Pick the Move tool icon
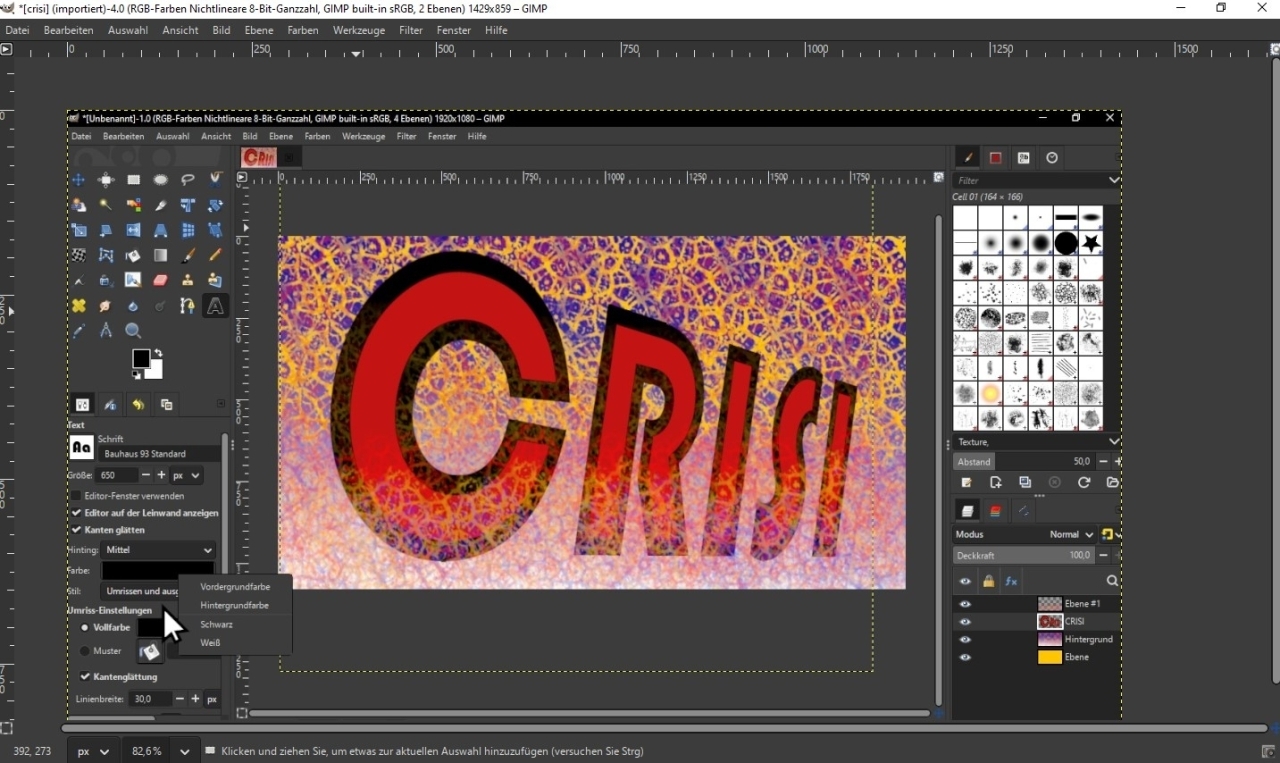The height and width of the screenshot is (763, 1280). [x=78, y=180]
